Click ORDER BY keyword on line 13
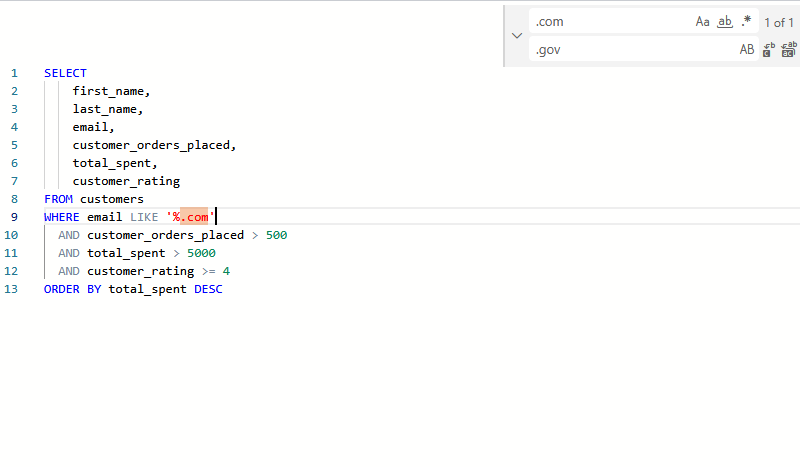 click(72, 289)
